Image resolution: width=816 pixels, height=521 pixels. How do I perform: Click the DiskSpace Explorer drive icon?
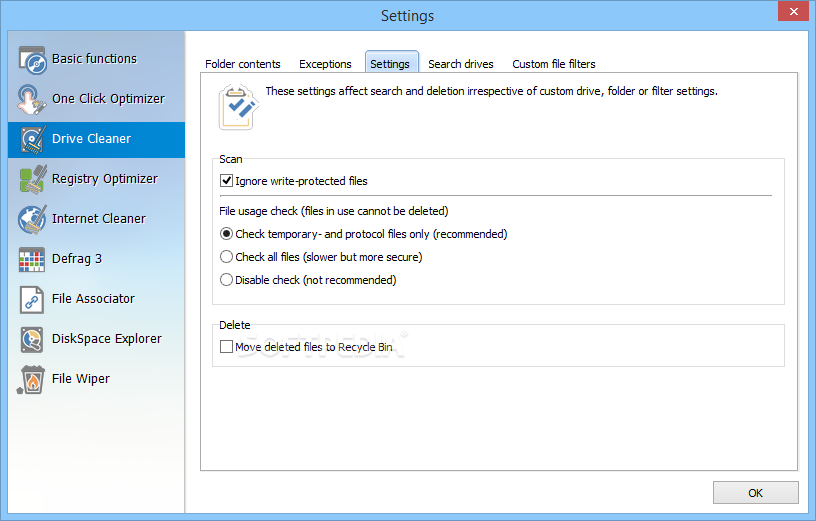(x=32, y=339)
